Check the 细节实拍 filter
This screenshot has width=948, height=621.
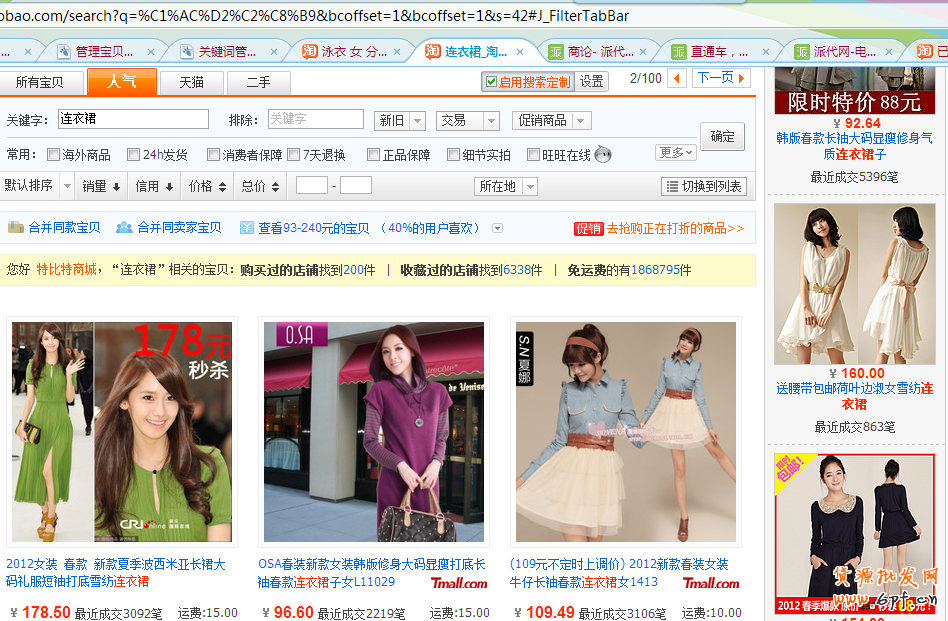tap(453, 155)
